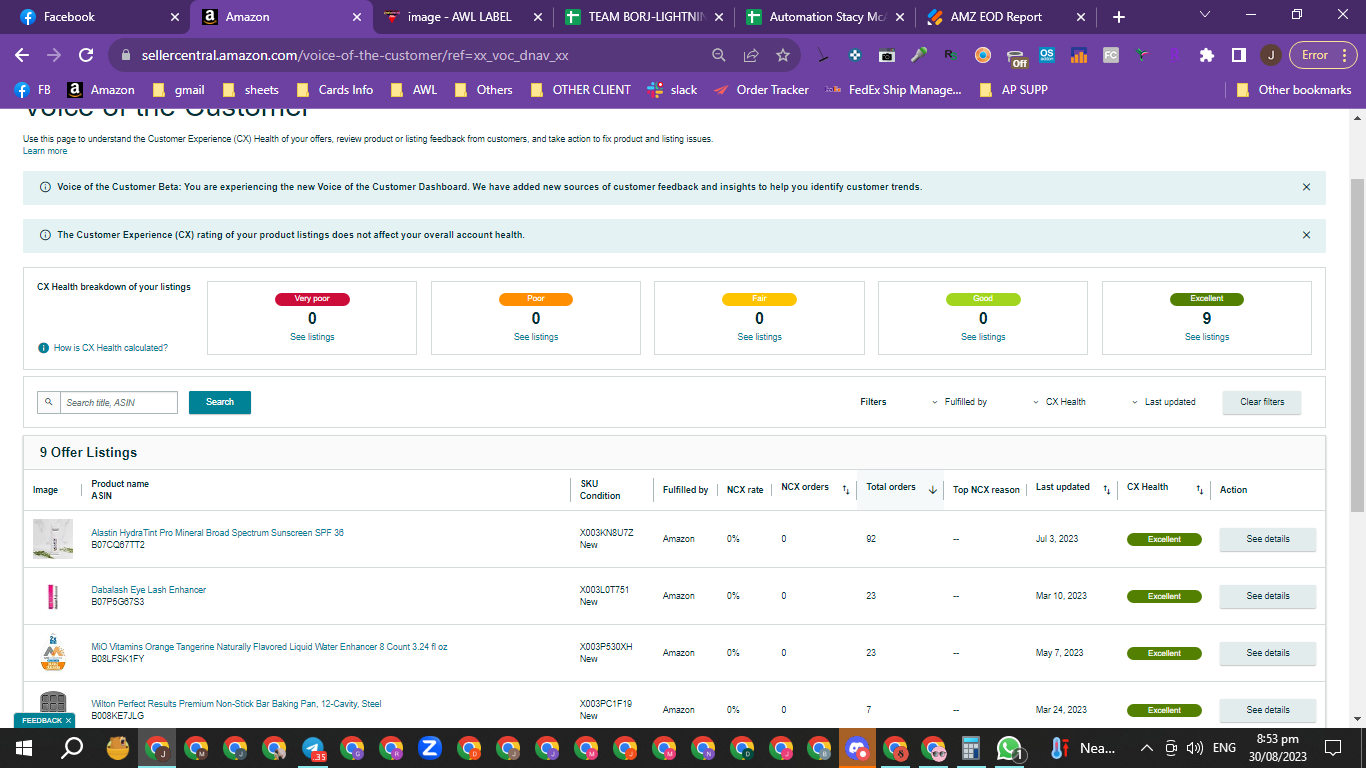Sort by CX Health column arrows
Viewport: 1366px width, 768px height.
pos(1199,489)
